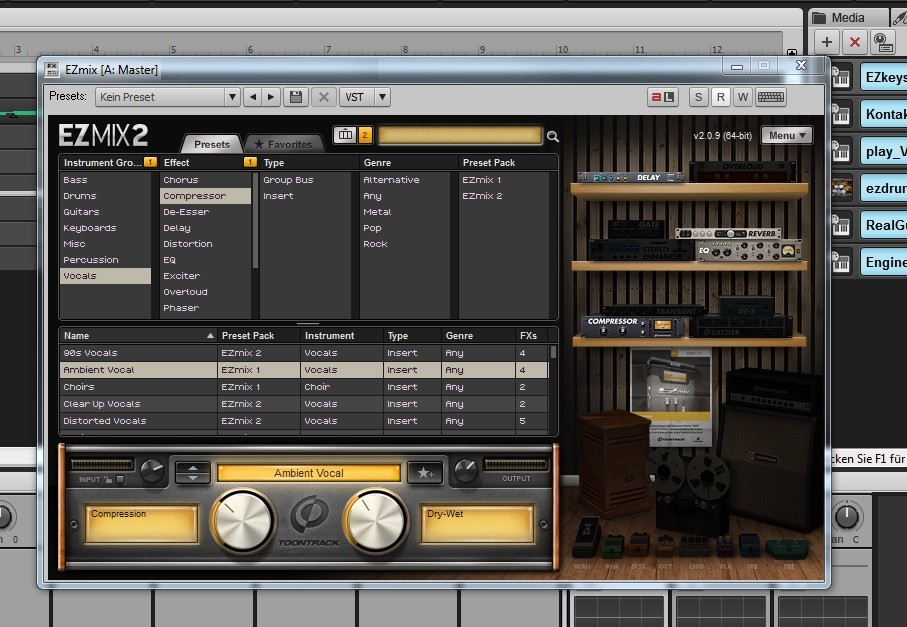Click the Exciter rack unit on the shelf
This screenshot has height=627, width=907.
tap(741, 328)
